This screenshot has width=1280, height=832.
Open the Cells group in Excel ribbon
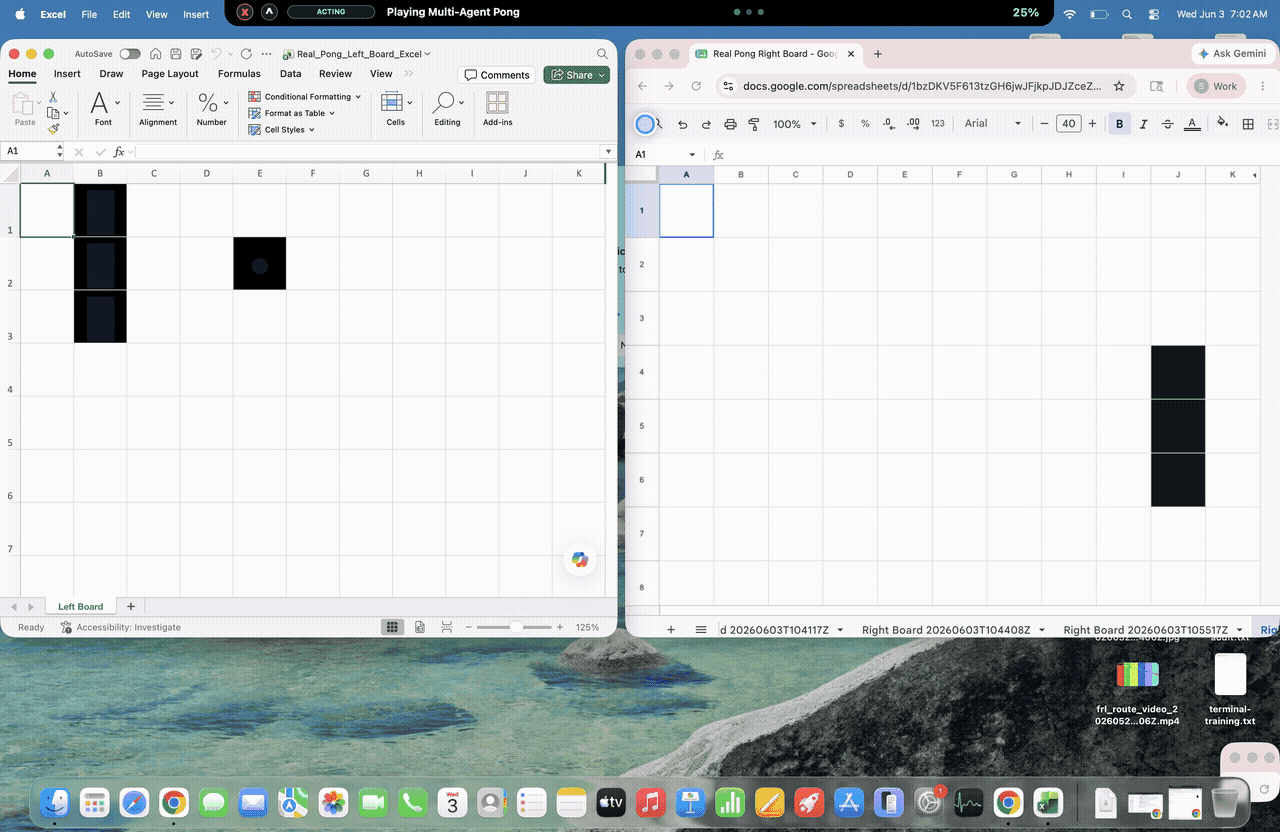click(x=396, y=109)
